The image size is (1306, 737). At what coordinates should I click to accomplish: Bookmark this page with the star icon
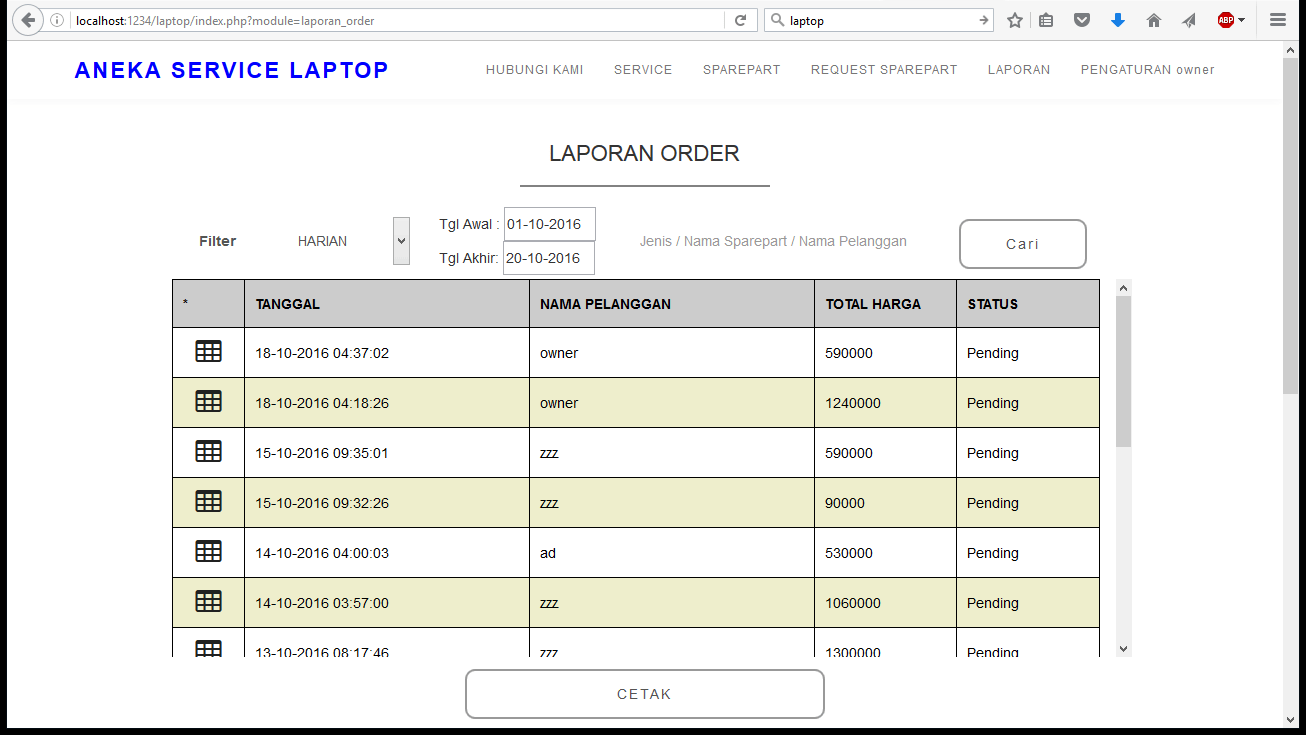click(x=1015, y=20)
